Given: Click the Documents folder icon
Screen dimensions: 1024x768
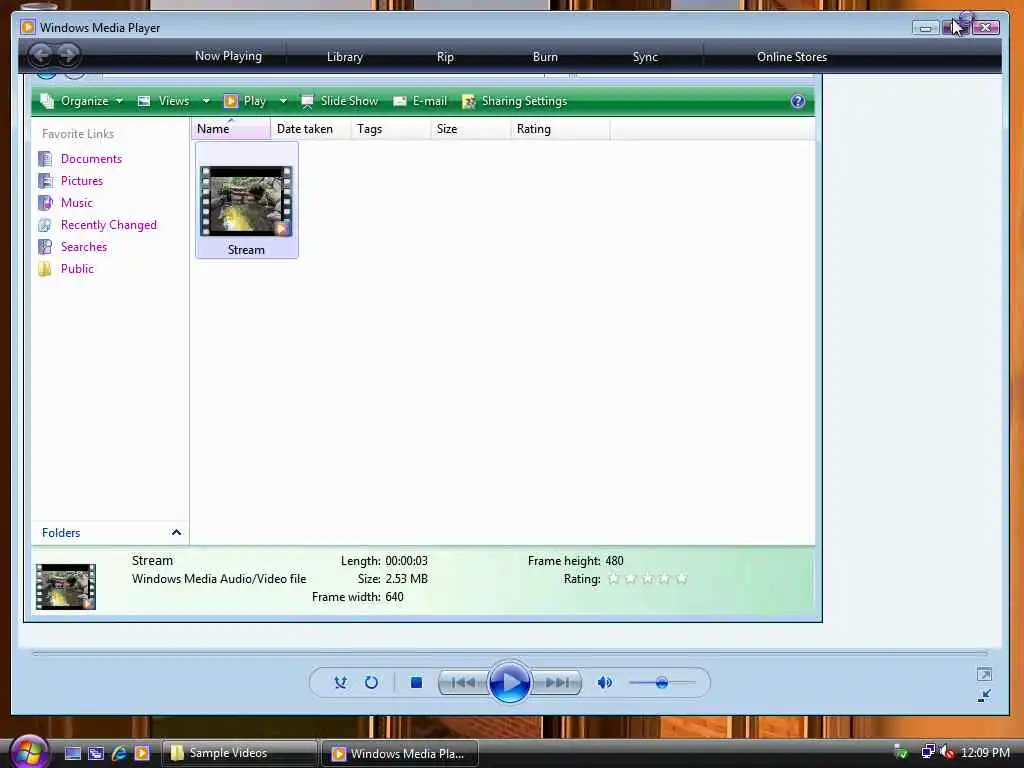Looking at the screenshot, I should pyautogui.click(x=45, y=159).
